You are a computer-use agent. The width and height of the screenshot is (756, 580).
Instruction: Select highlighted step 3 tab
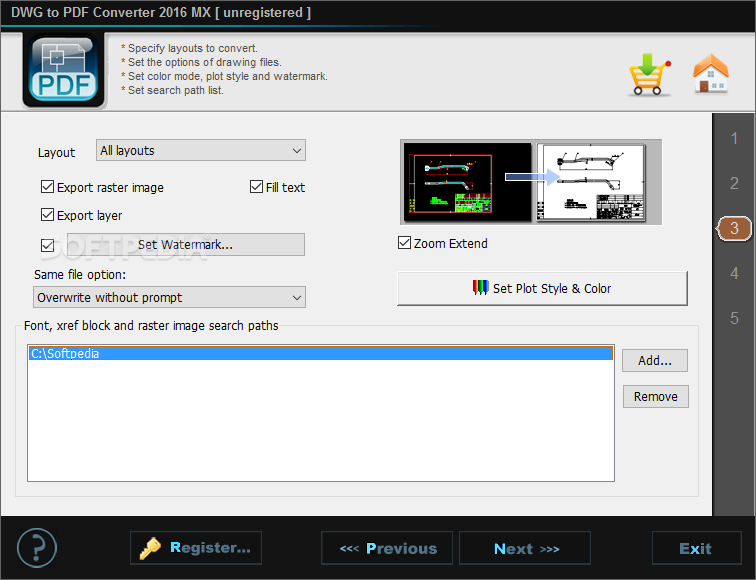[734, 228]
